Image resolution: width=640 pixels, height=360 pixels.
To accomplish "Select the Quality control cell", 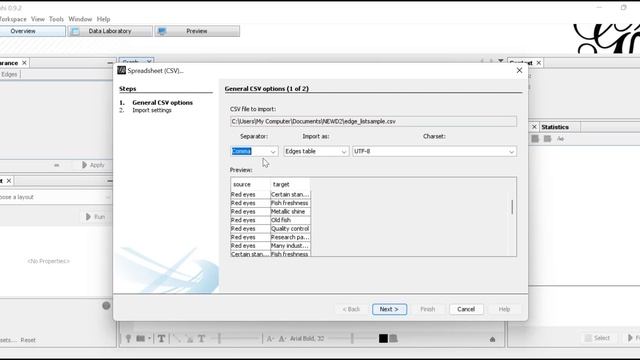I will tap(290, 229).
